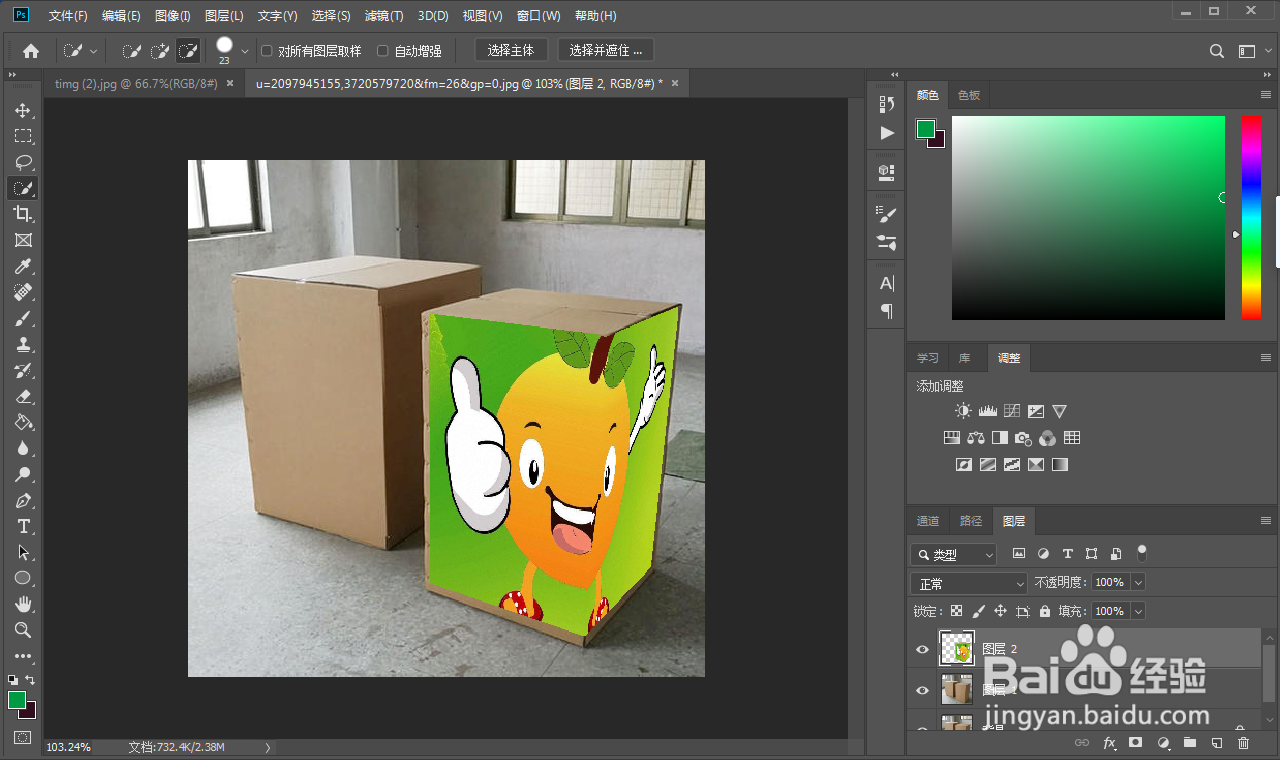Hide 图层 1 with its eye icon
This screenshot has width=1280, height=760.
[922, 690]
